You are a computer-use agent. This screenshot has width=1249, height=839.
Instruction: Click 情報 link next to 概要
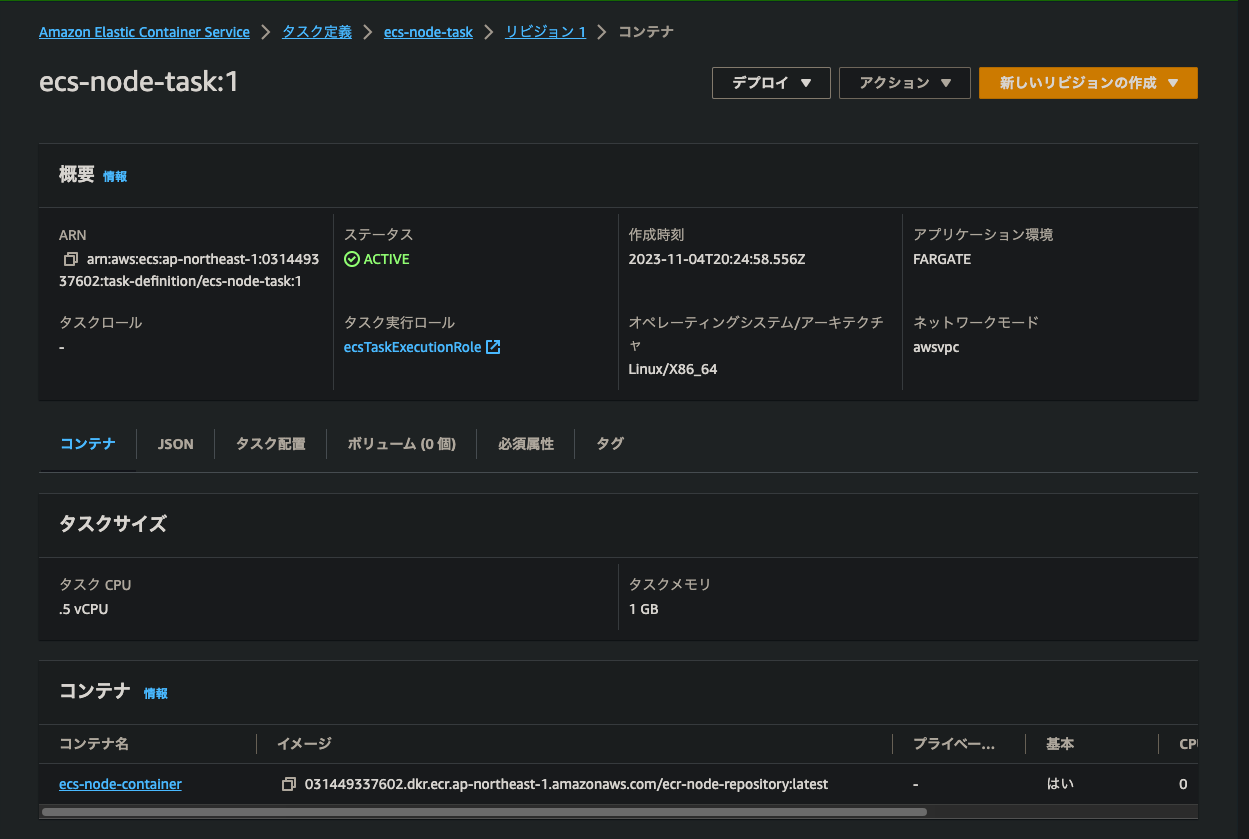point(115,176)
